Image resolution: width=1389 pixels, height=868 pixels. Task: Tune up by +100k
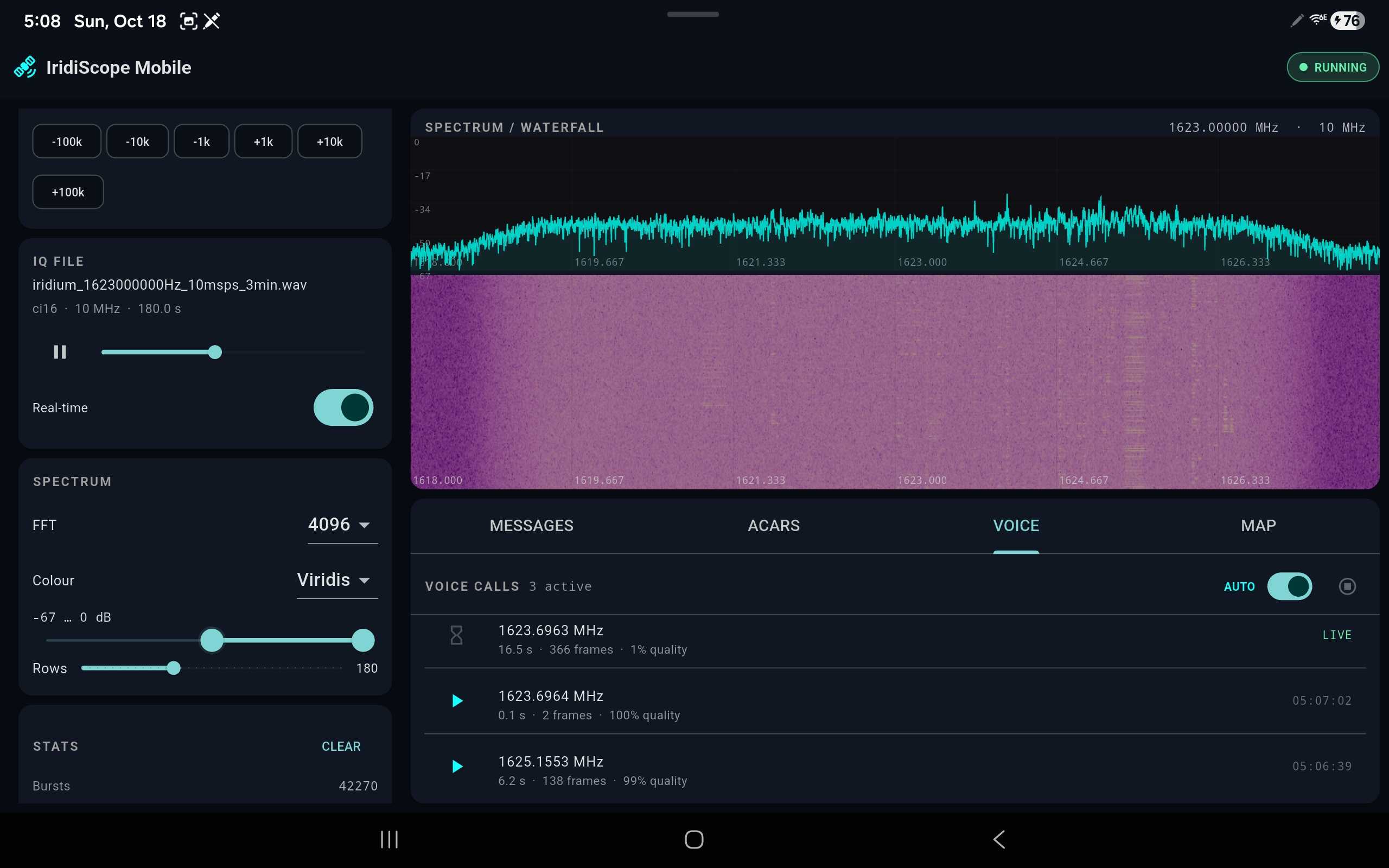pos(68,192)
